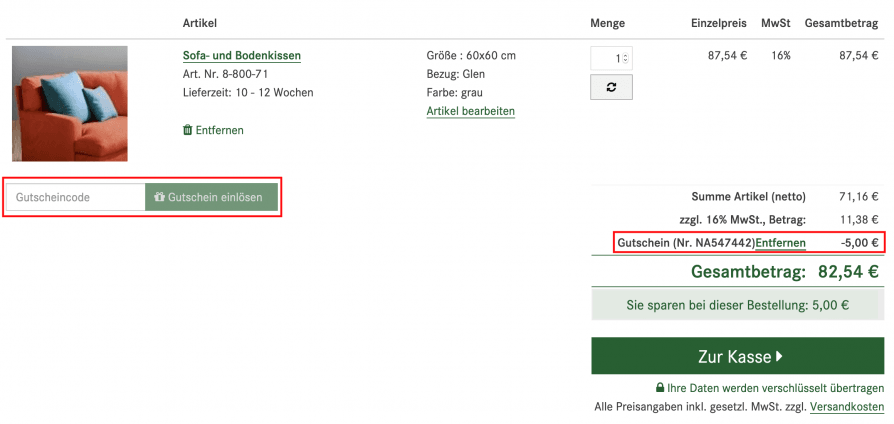This screenshot has height=424, width=894.
Task: Click the gift icon on the voucher button
Action: coord(159,198)
